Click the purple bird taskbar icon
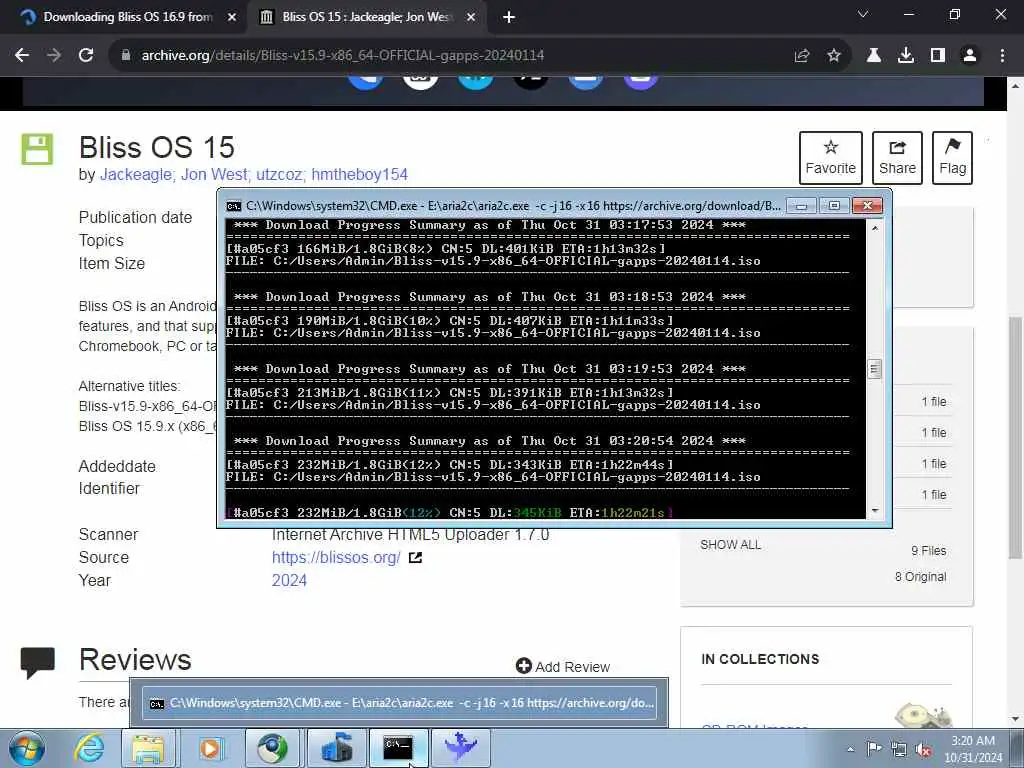Viewport: 1024px width, 768px height. click(460, 748)
